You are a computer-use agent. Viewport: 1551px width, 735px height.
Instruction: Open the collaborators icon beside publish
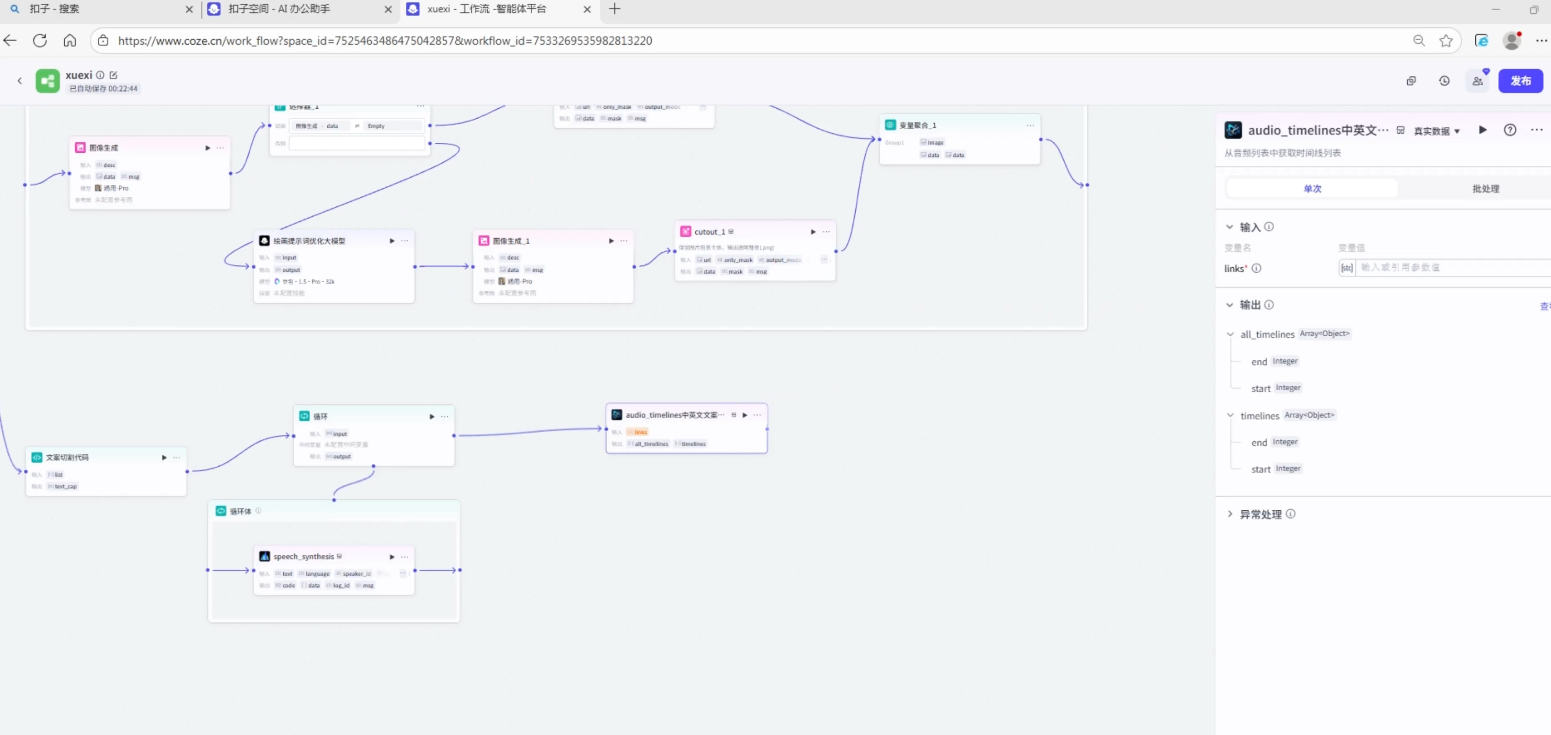pyautogui.click(x=1477, y=81)
